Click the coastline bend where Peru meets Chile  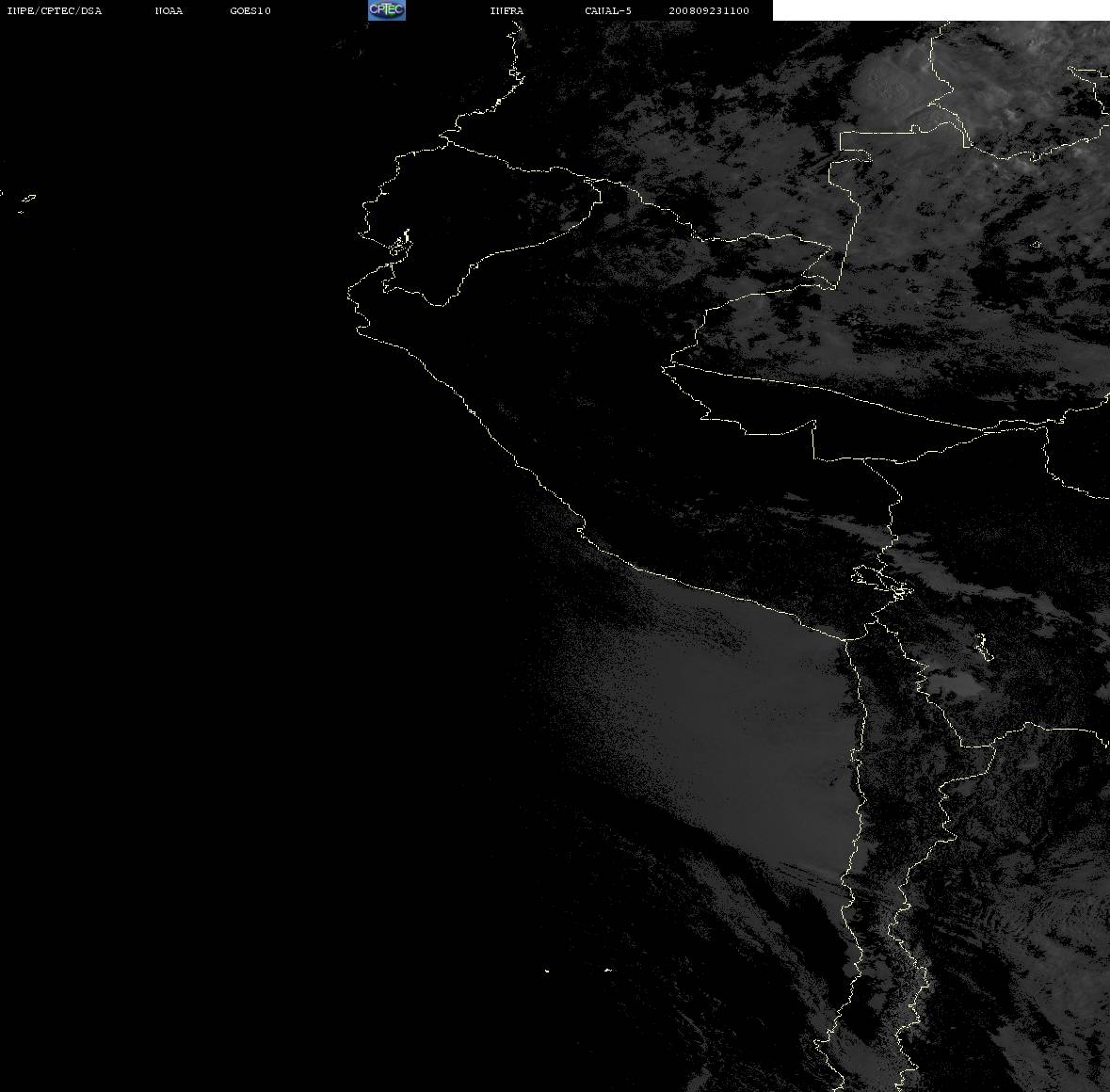[846, 639]
